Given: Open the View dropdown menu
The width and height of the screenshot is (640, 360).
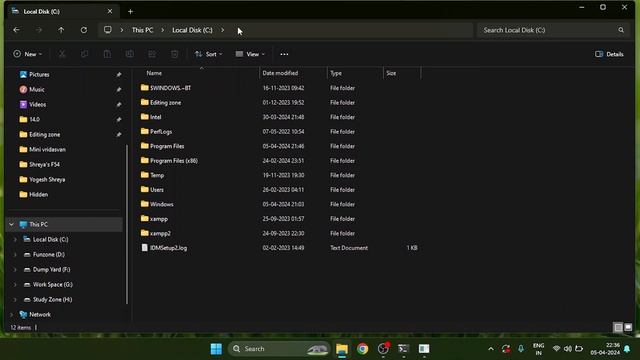Looking at the screenshot, I should 250,54.
